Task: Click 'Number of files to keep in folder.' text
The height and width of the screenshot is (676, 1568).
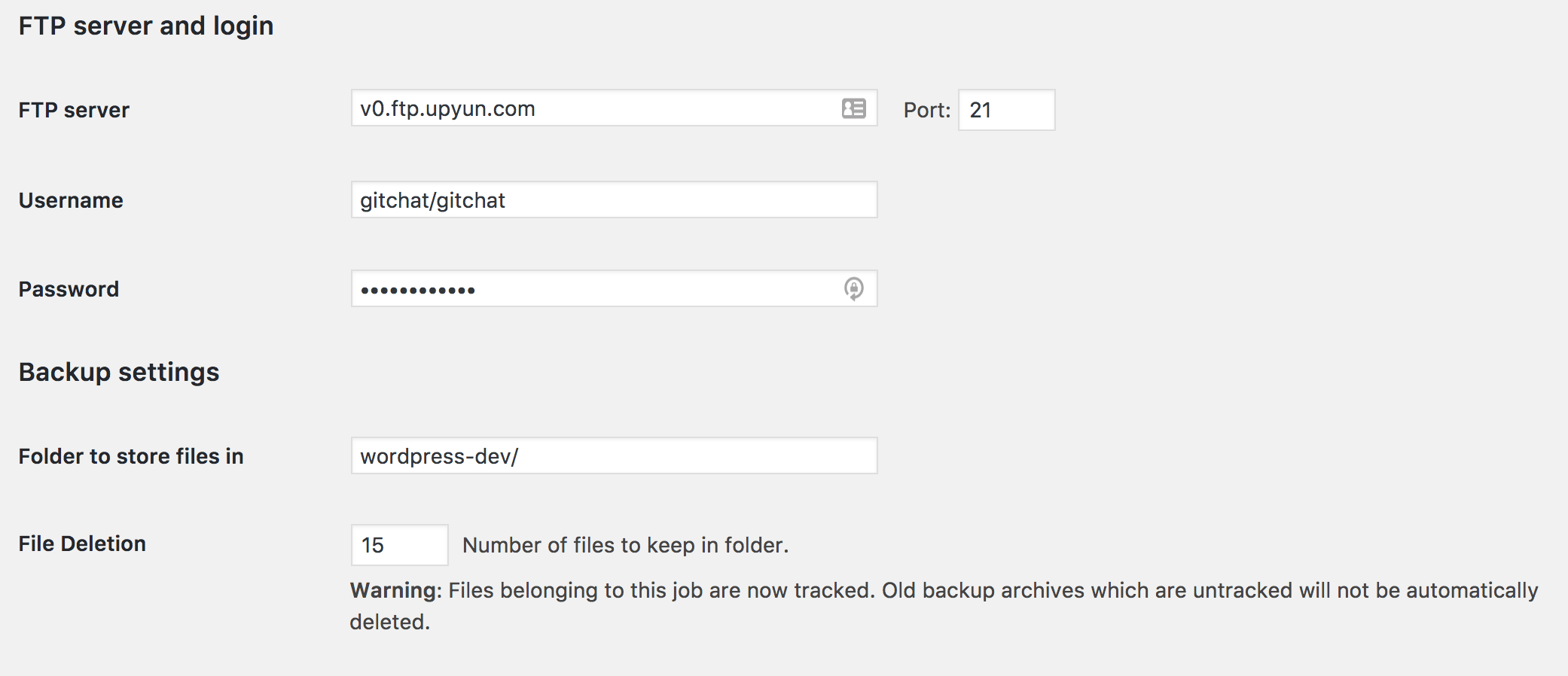Action: (x=625, y=545)
